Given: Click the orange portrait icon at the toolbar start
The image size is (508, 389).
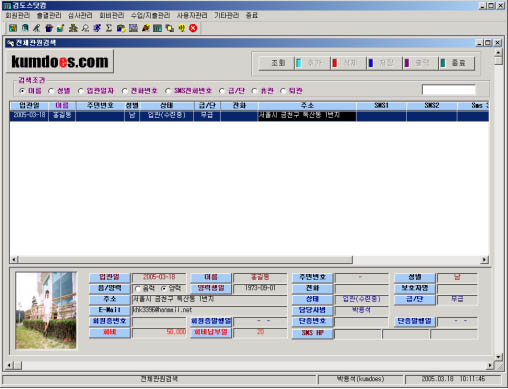Looking at the screenshot, I should [x=13, y=28].
